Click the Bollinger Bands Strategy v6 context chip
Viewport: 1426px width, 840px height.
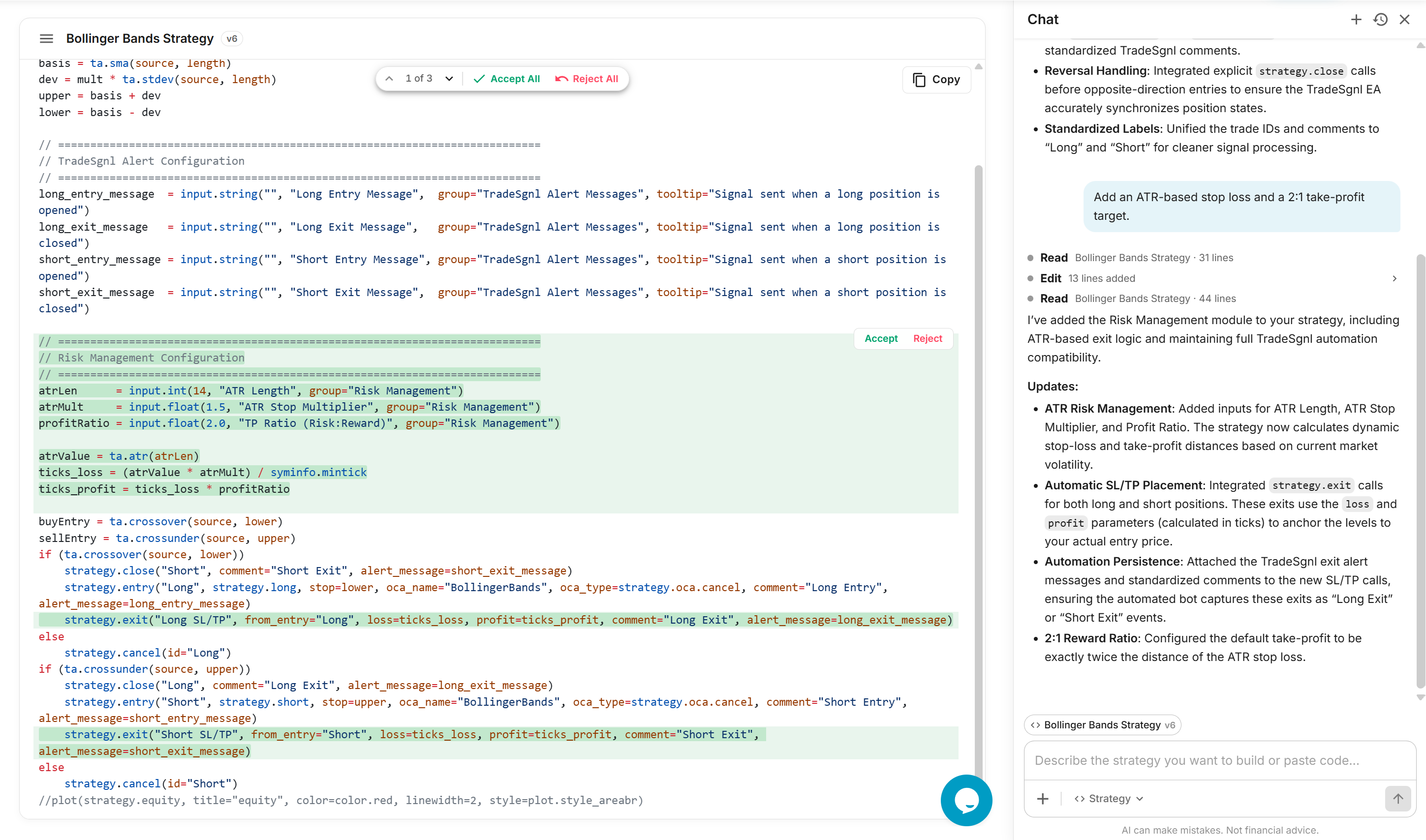click(1102, 724)
